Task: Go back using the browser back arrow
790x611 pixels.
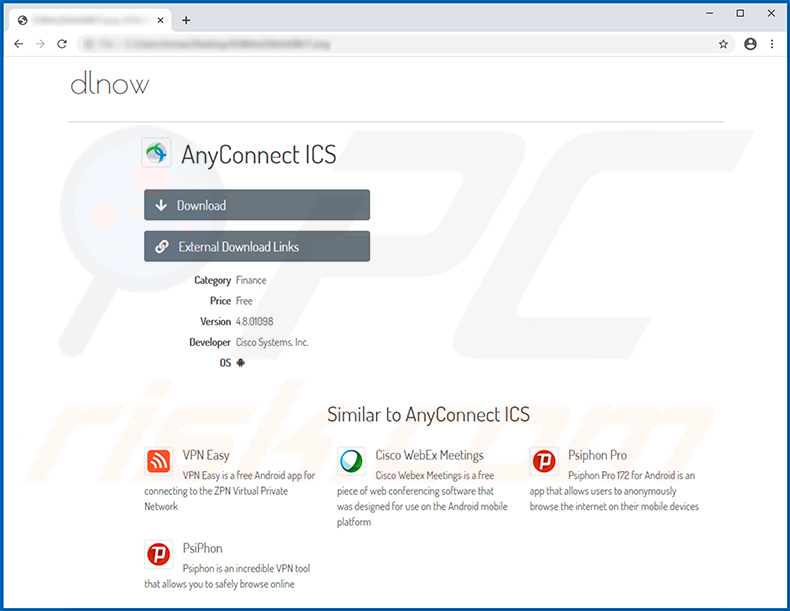Action: pyautogui.click(x=19, y=44)
